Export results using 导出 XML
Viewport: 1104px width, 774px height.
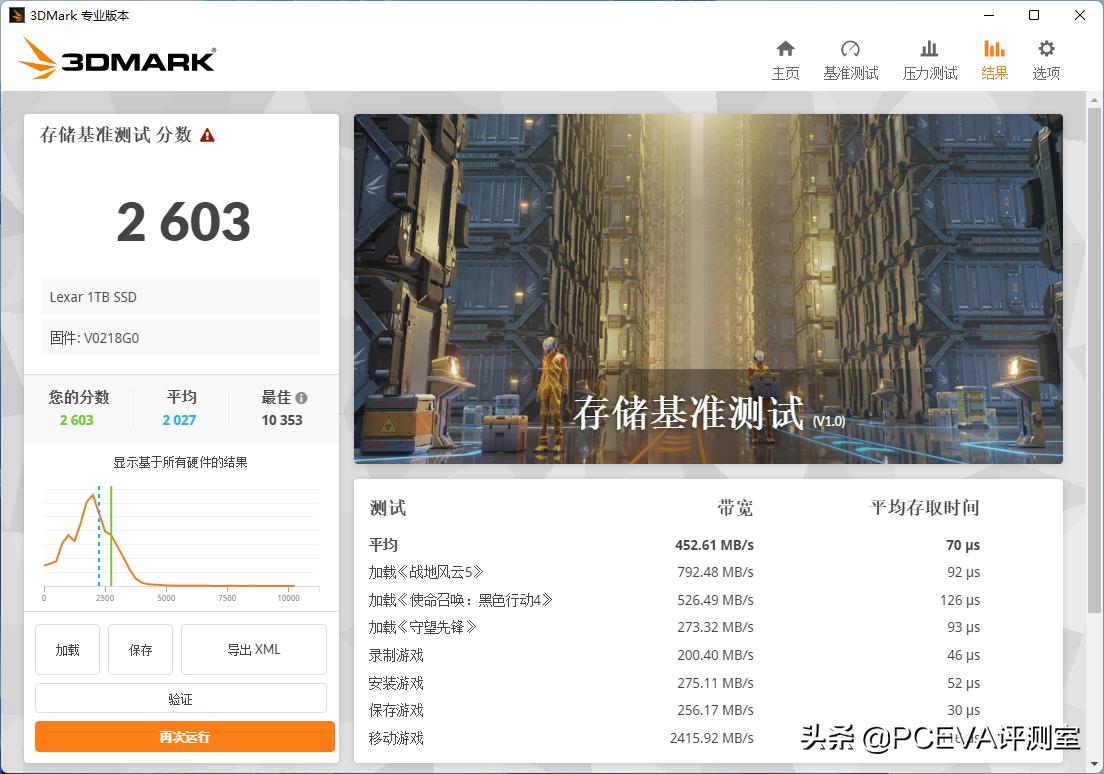coord(253,649)
